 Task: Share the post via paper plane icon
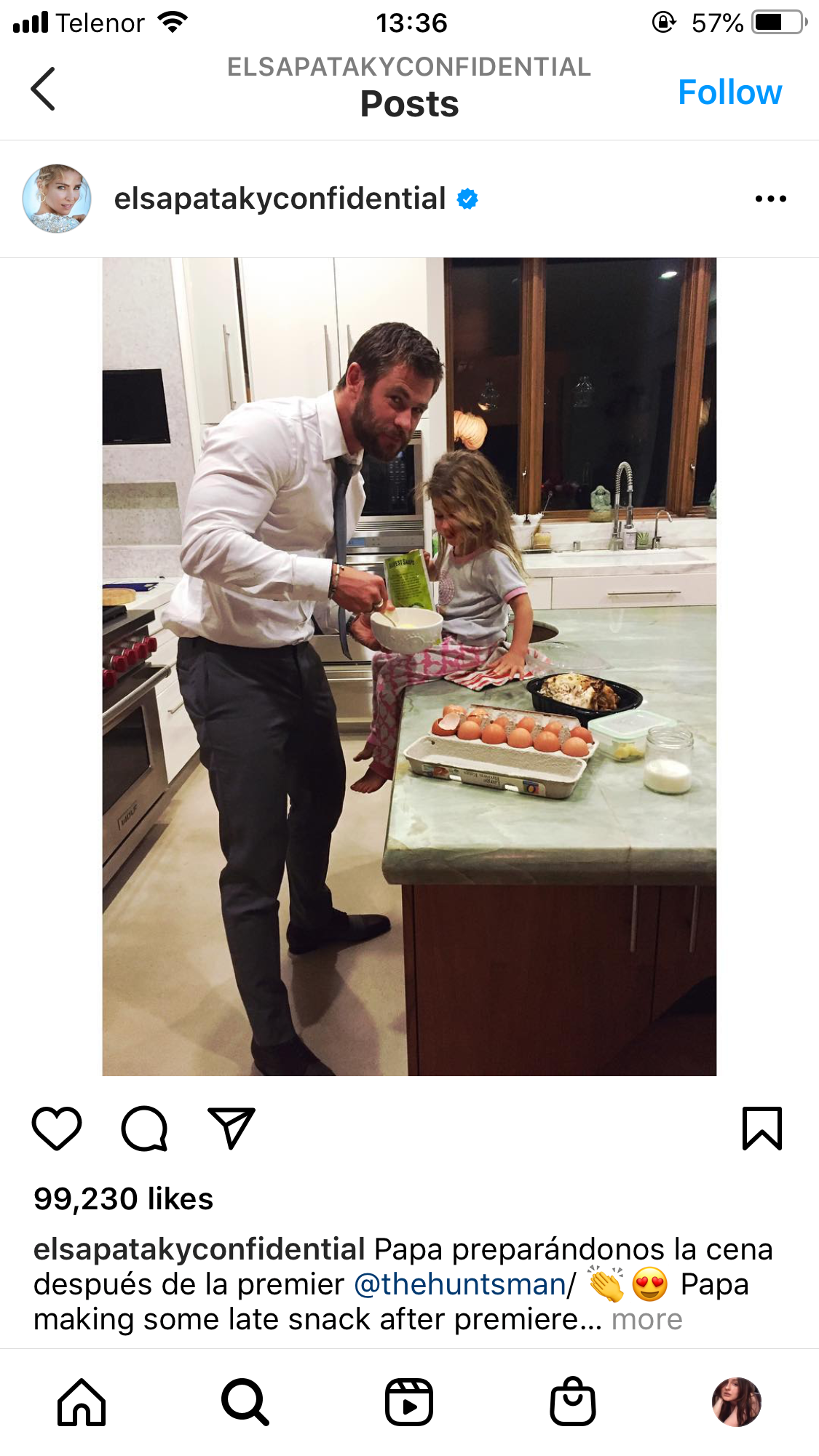point(232,1129)
